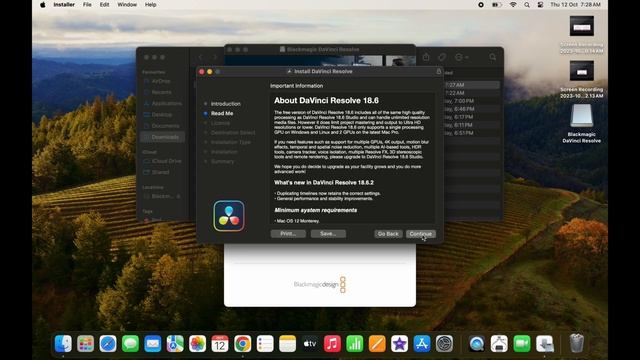Click the Go Back button in installer
The height and width of the screenshot is (360, 640).
(388, 234)
